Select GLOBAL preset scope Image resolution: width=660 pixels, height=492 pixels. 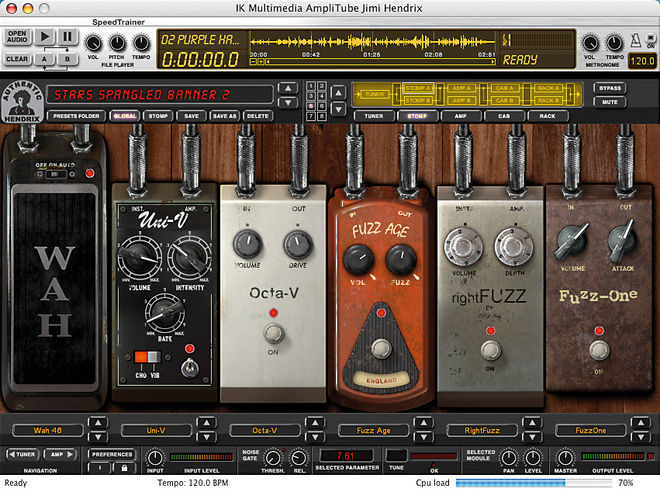pyautogui.click(x=125, y=116)
